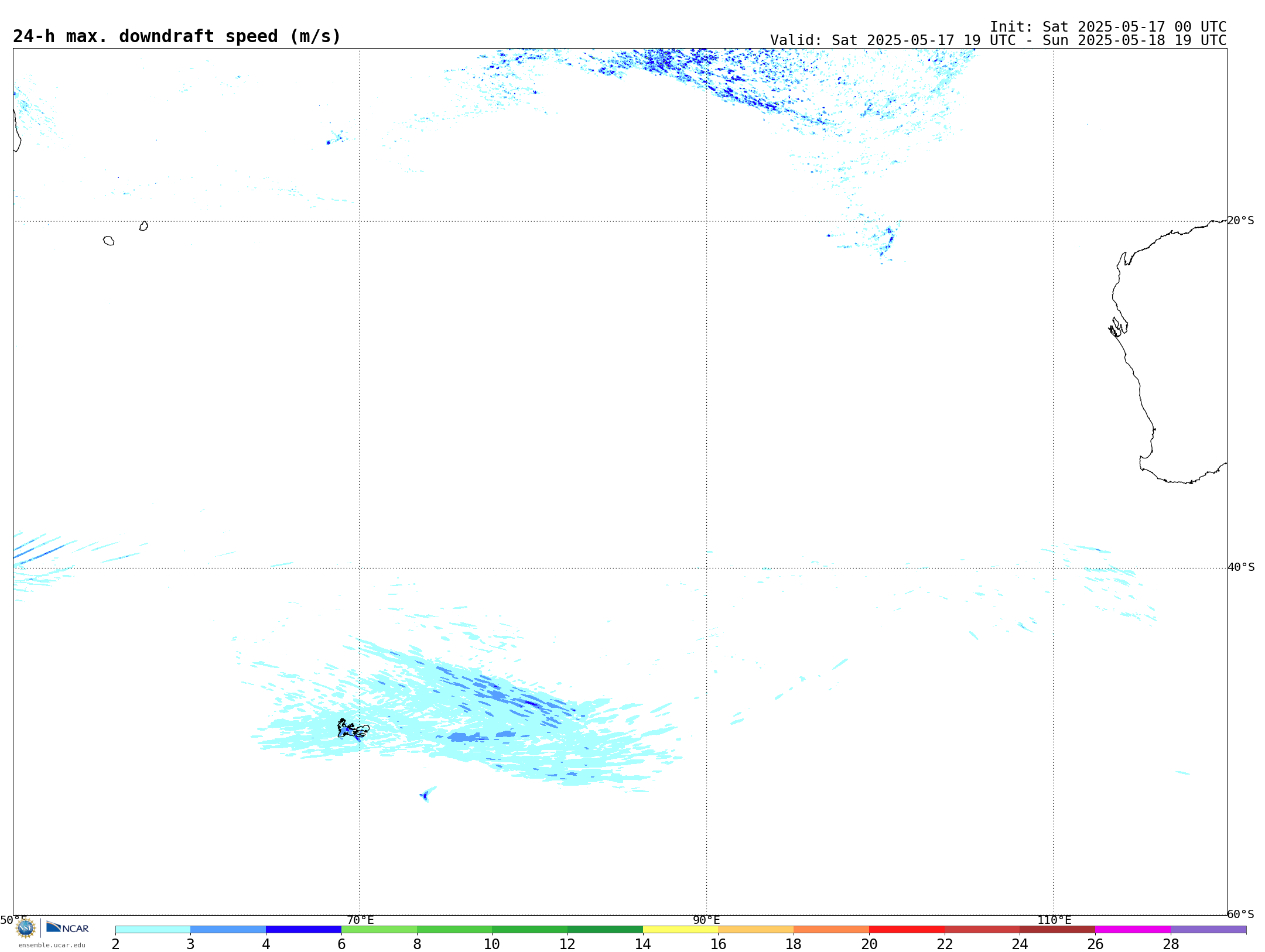Viewport: 1265px width, 952px height.
Task: Click the 60°S latitude label
Action: [1241, 914]
